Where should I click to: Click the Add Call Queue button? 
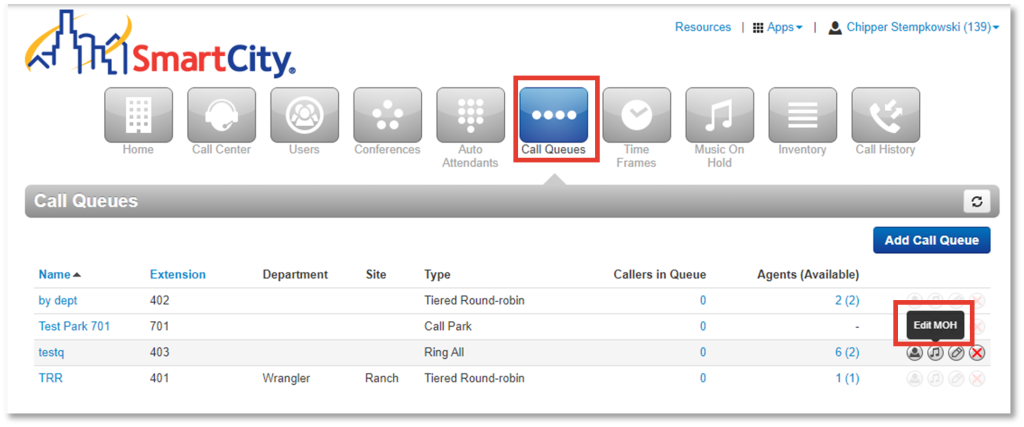pyautogui.click(x=931, y=240)
